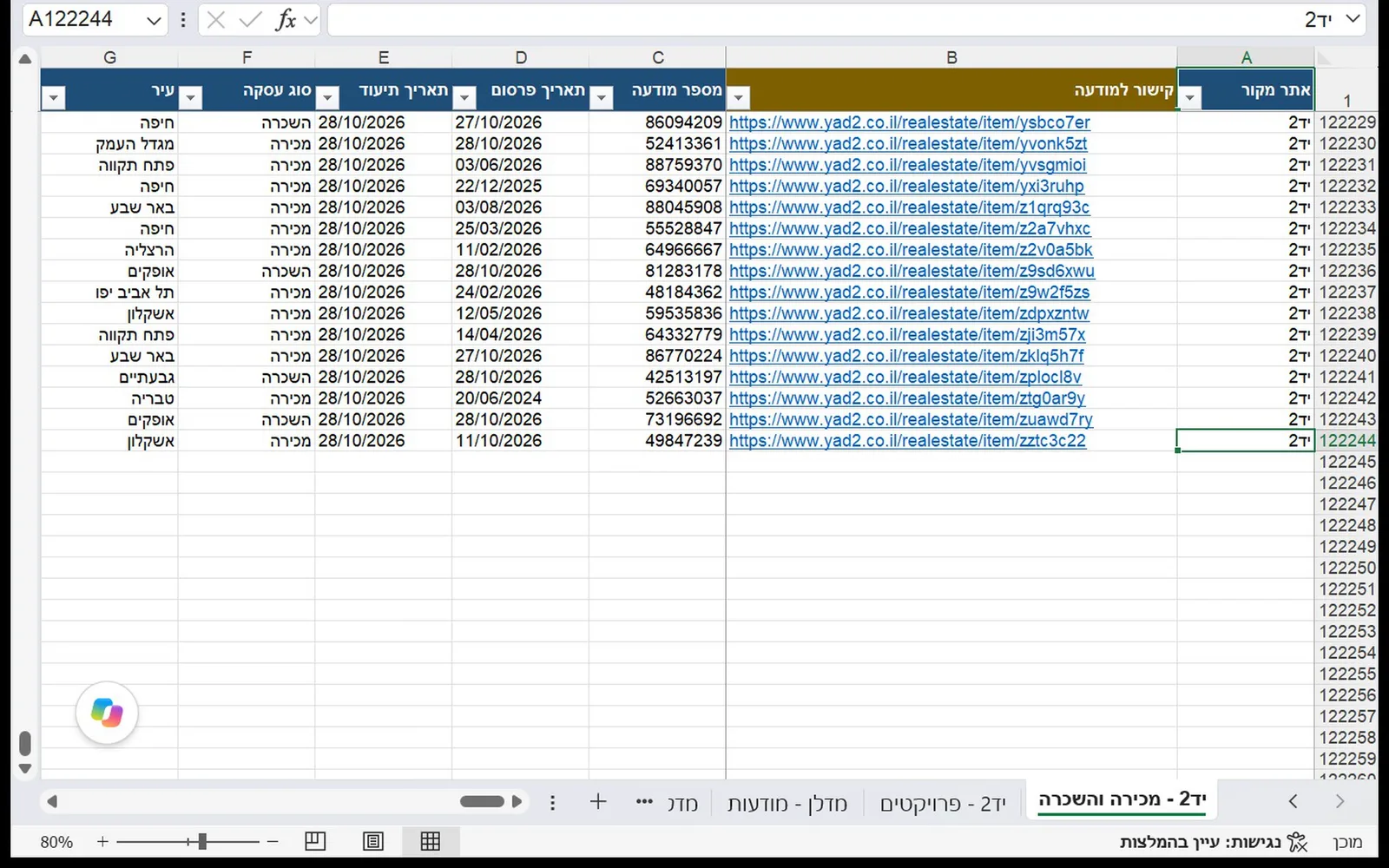Click the vertical scroll up arrow
Image resolution: width=1389 pixels, height=868 pixels.
(x=25, y=59)
